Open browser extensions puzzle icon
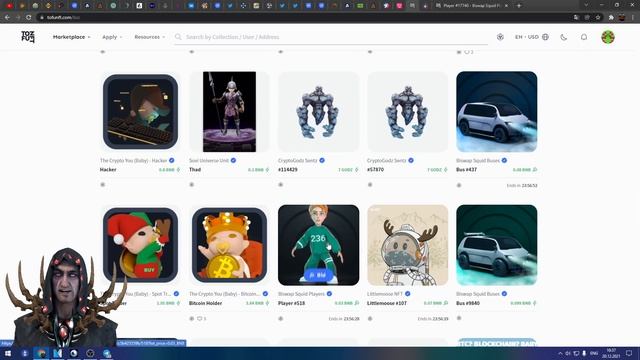This screenshot has height=360, width=640. [x=611, y=17]
